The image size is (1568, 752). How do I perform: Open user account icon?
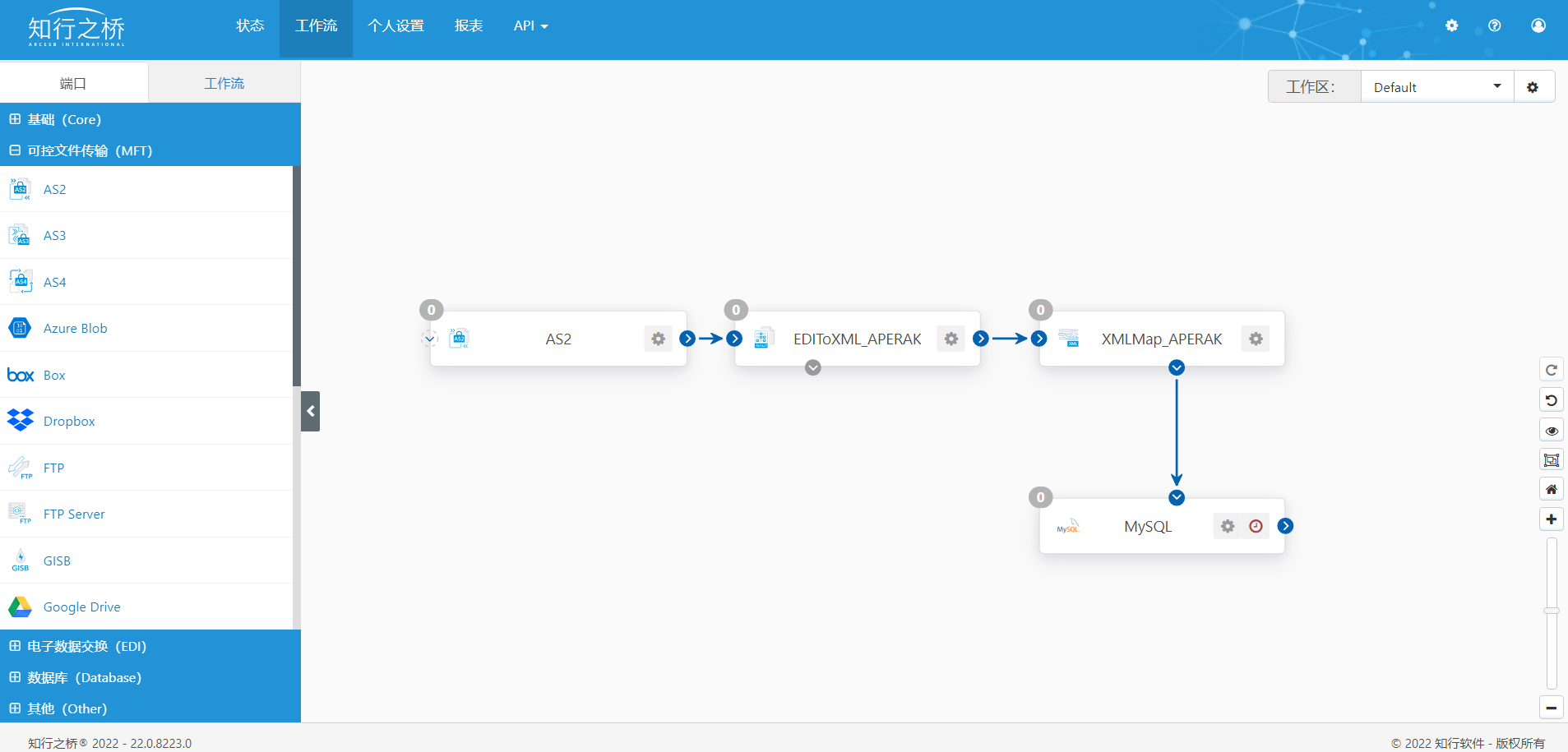click(1538, 25)
